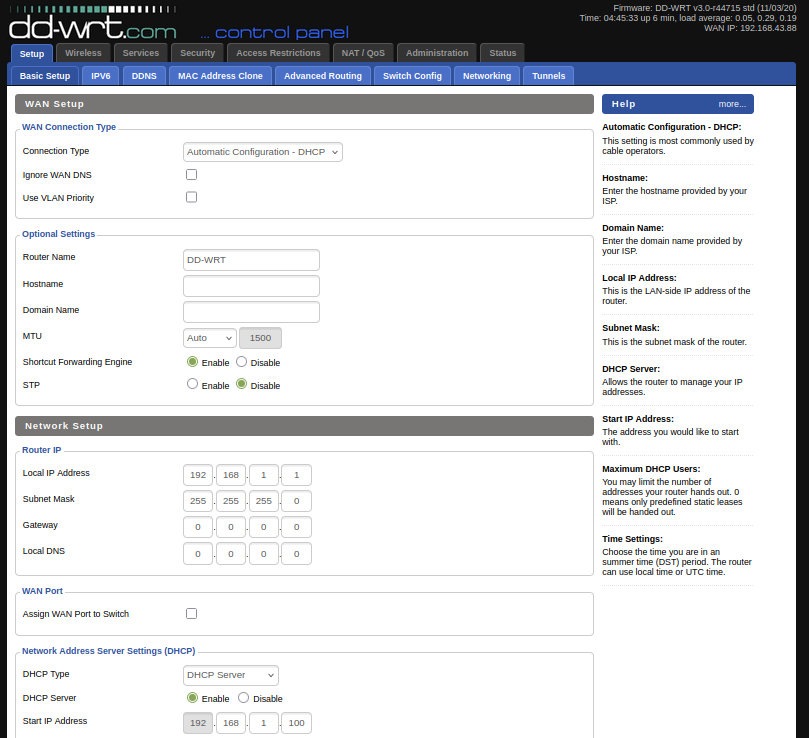The width and height of the screenshot is (809, 738).
Task: Click the WAN IP: 192.168.43.88 text
Action: click(750, 28)
